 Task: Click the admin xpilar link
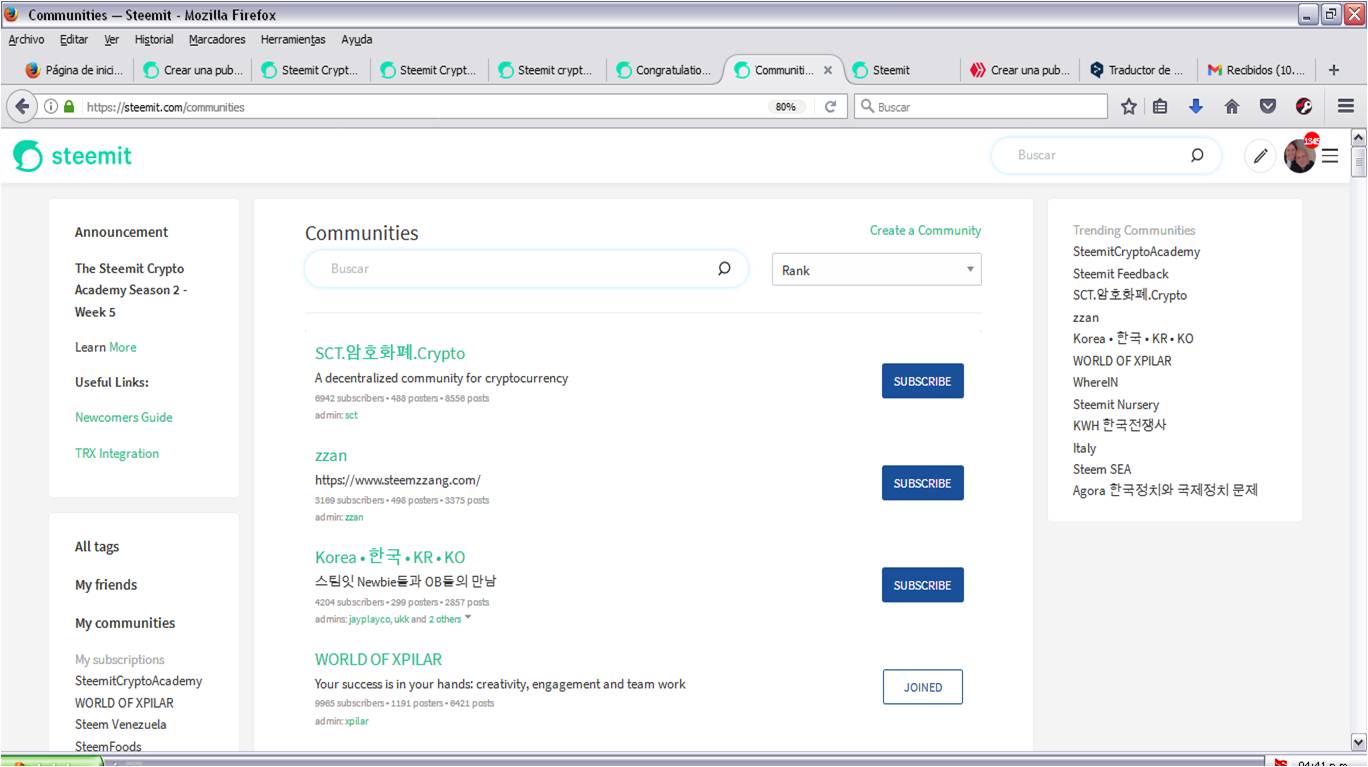[x=357, y=721]
